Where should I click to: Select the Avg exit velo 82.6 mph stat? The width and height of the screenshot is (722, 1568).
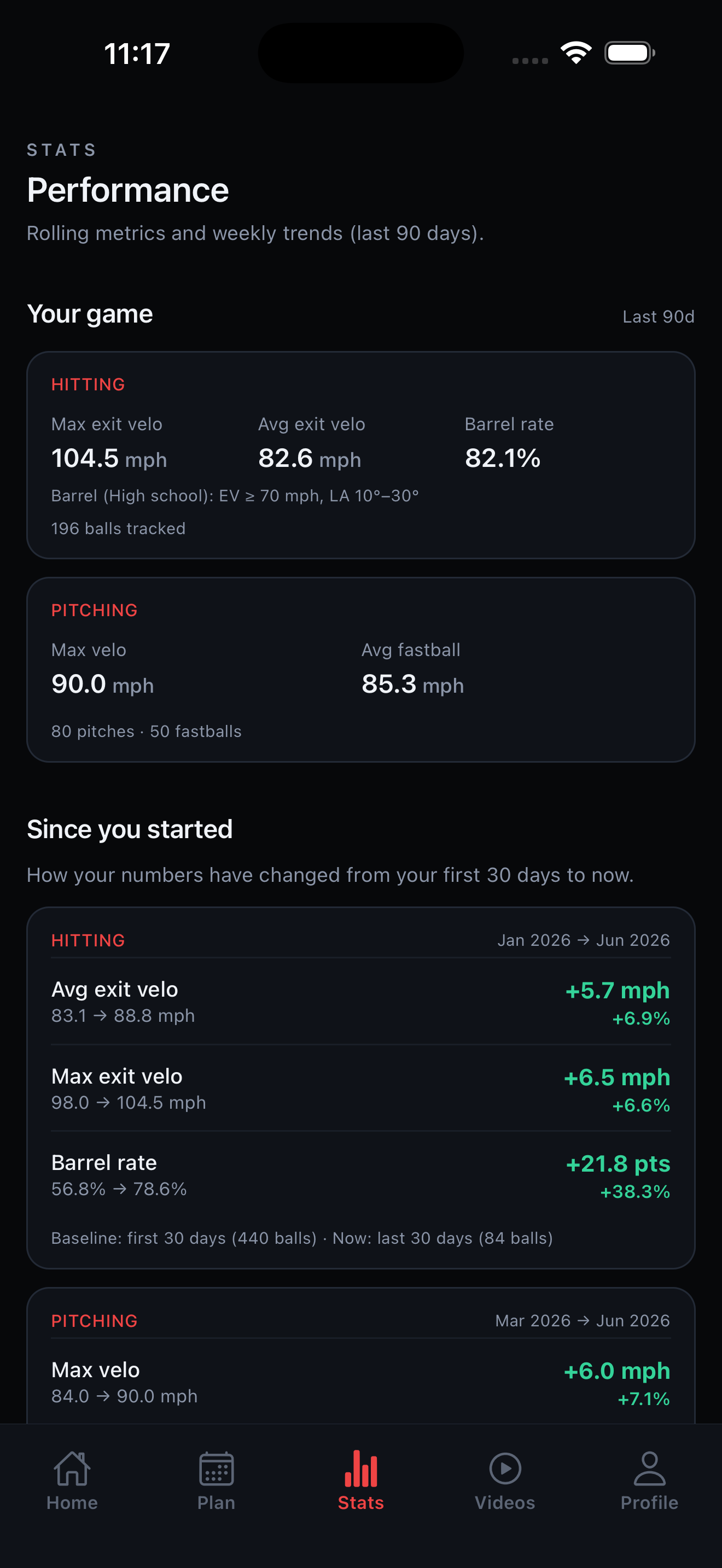[x=311, y=443]
